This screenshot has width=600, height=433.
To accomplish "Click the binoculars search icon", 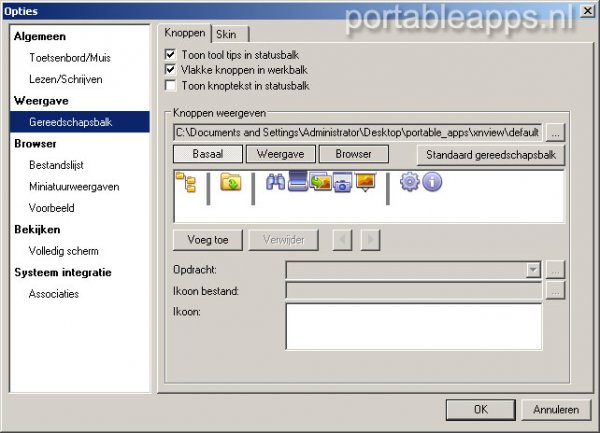I will 275,182.
